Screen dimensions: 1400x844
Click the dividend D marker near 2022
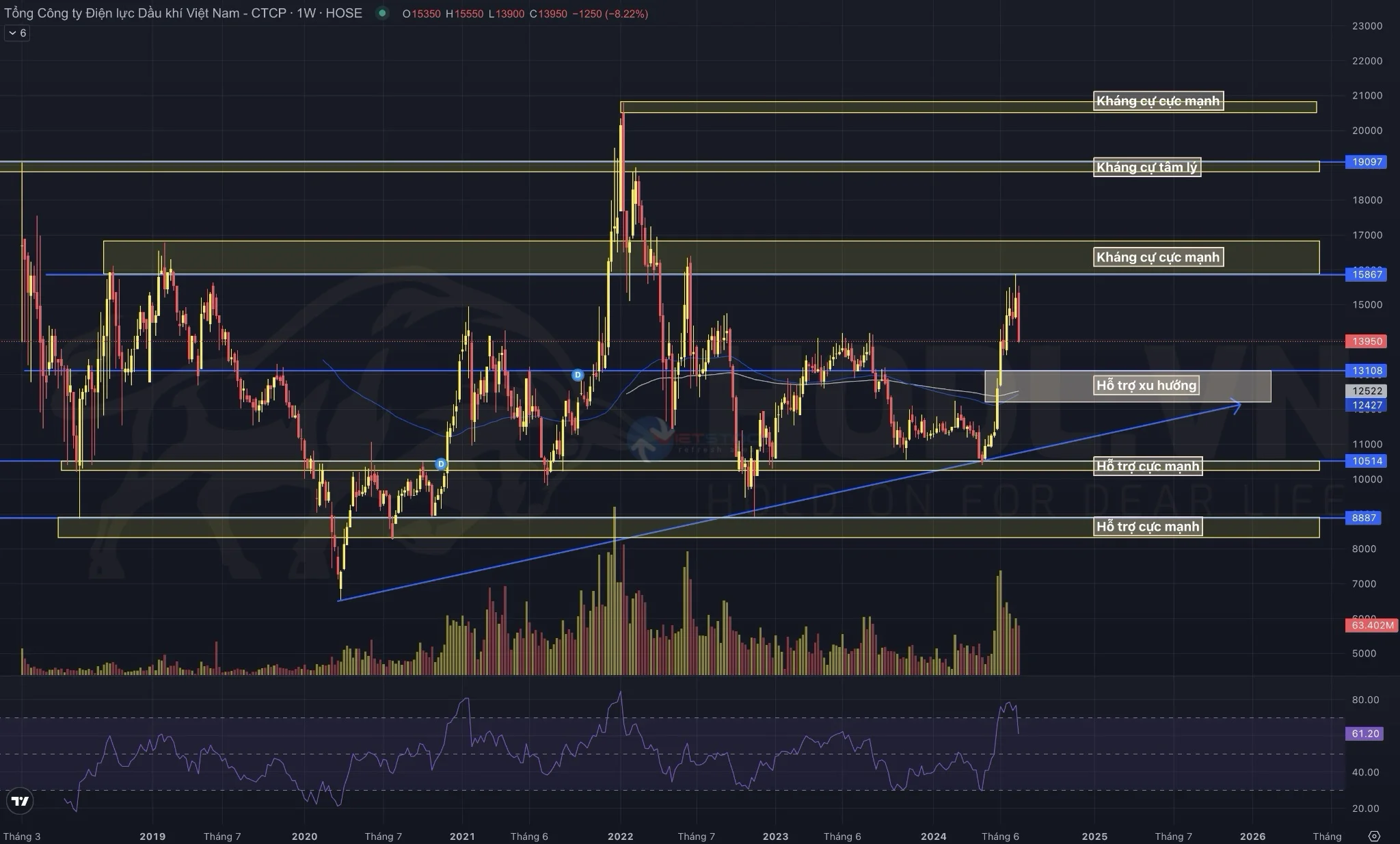[x=578, y=375]
